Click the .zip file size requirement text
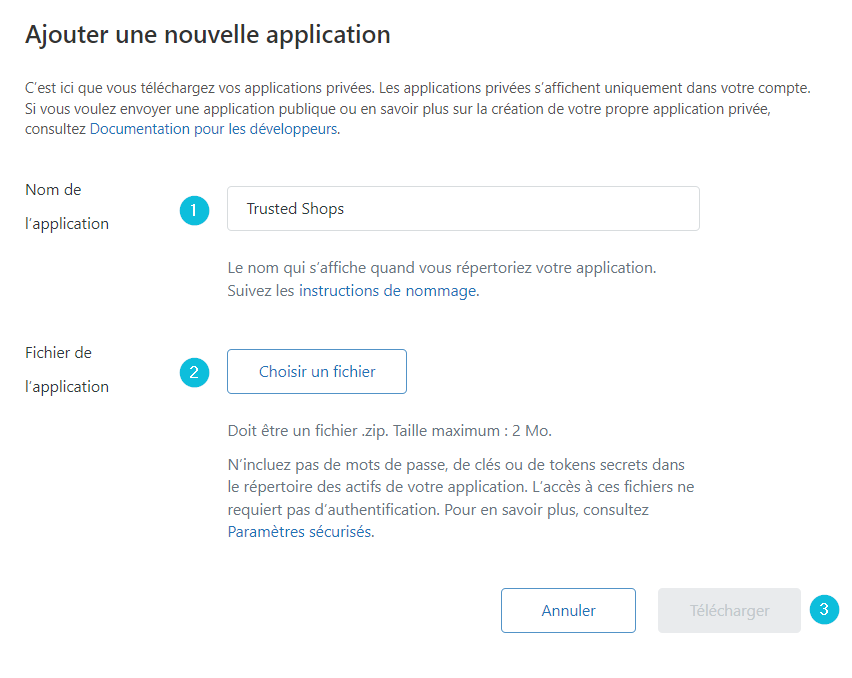The width and height of the screenshot is (852, 678). pos(390,431)
